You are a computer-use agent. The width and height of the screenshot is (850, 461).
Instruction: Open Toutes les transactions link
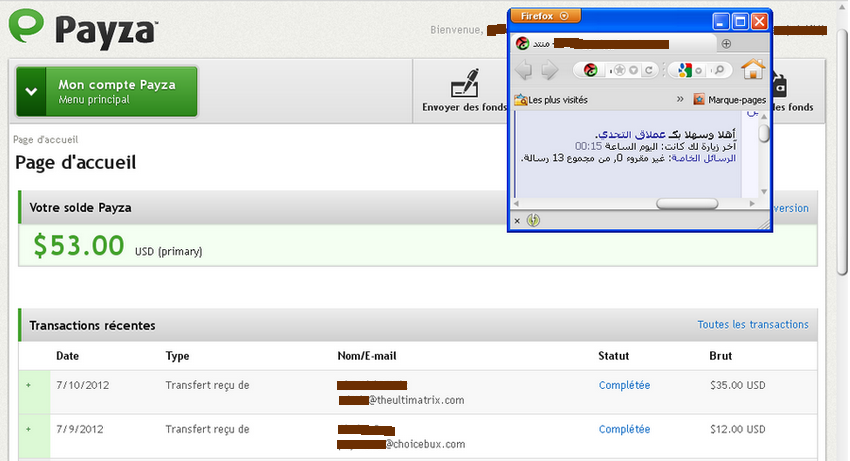tap(752, 324)
